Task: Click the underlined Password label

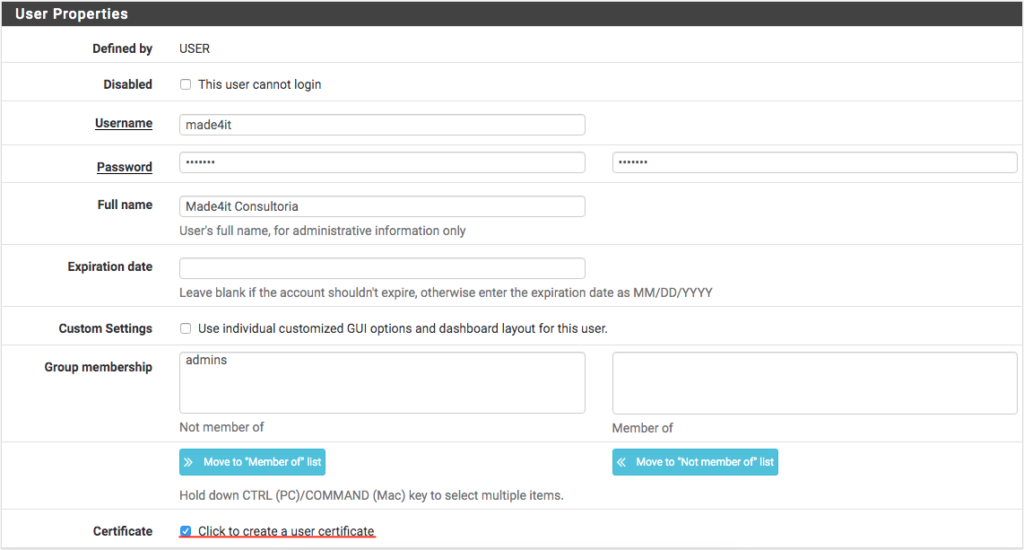Action: [x=124, y=167]
